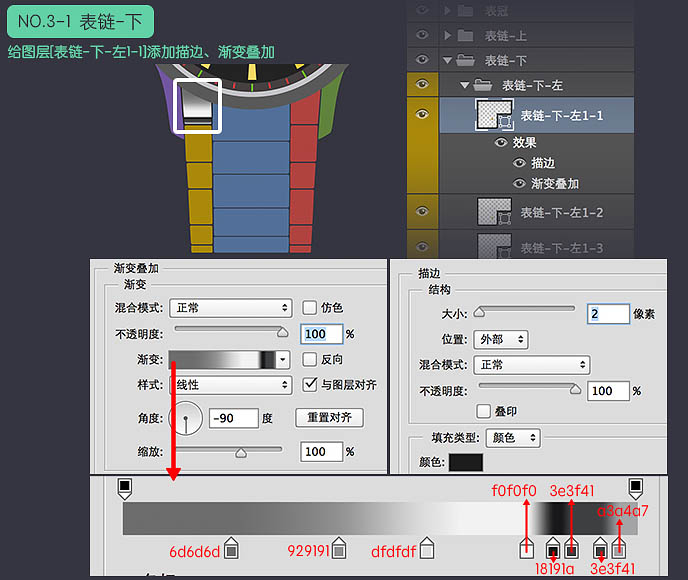
Task: Open the stroke 颜色 black swatch
Action: [466, 462]
